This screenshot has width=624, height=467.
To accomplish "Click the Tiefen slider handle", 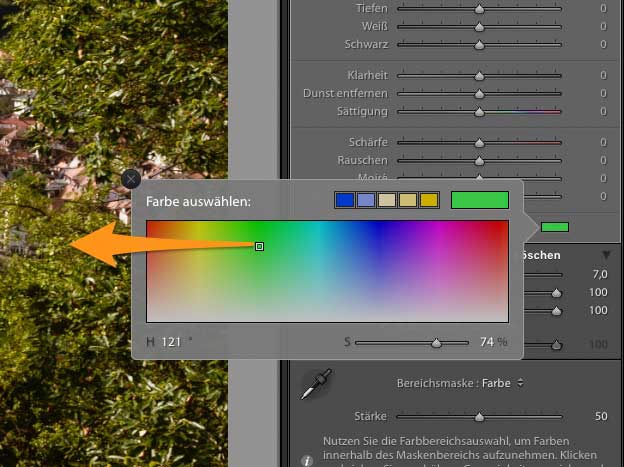I will coord(480,9).
